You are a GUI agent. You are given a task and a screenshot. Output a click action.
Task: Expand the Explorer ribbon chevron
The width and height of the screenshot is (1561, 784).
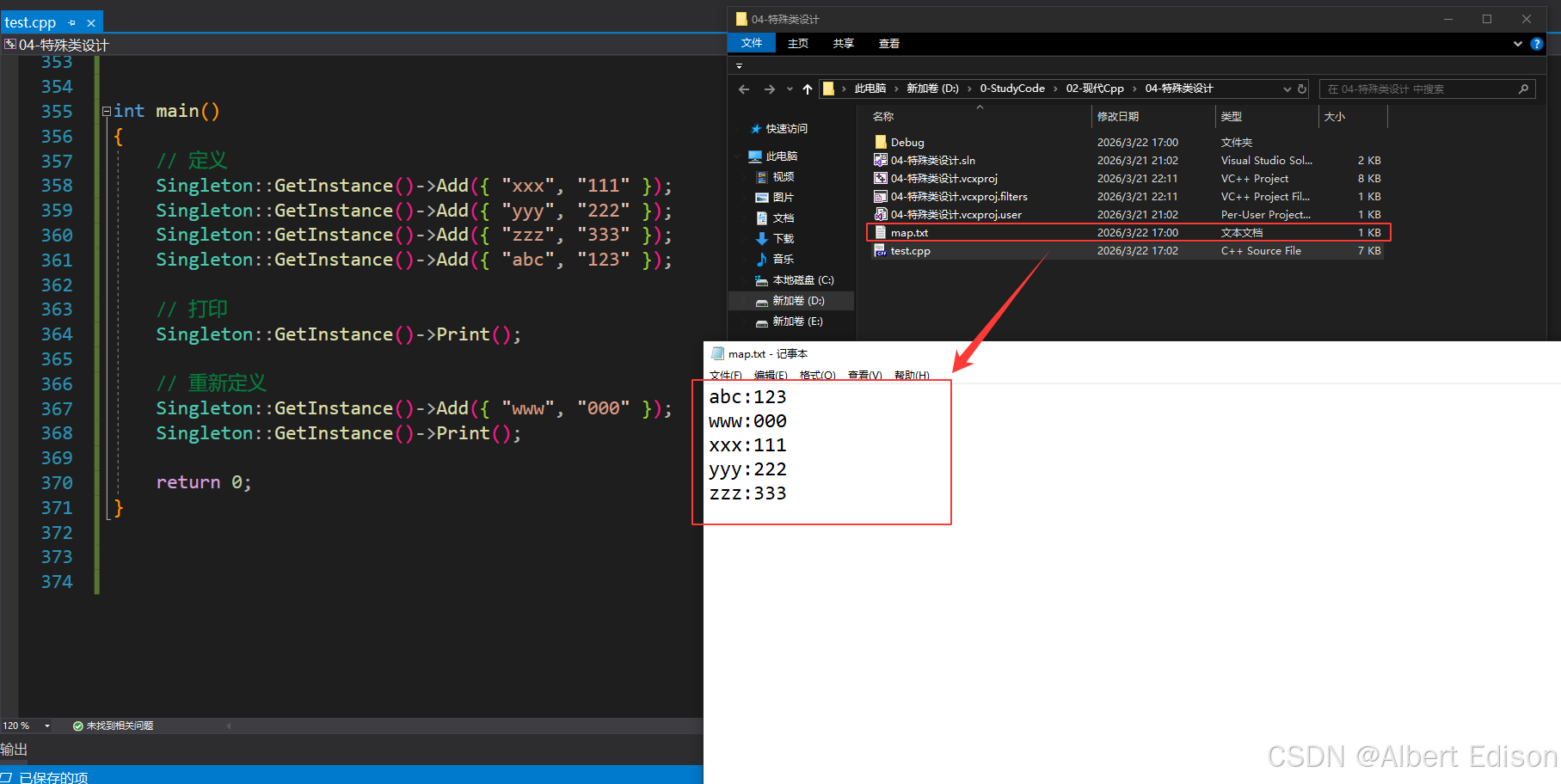[x=1518, y=44]
